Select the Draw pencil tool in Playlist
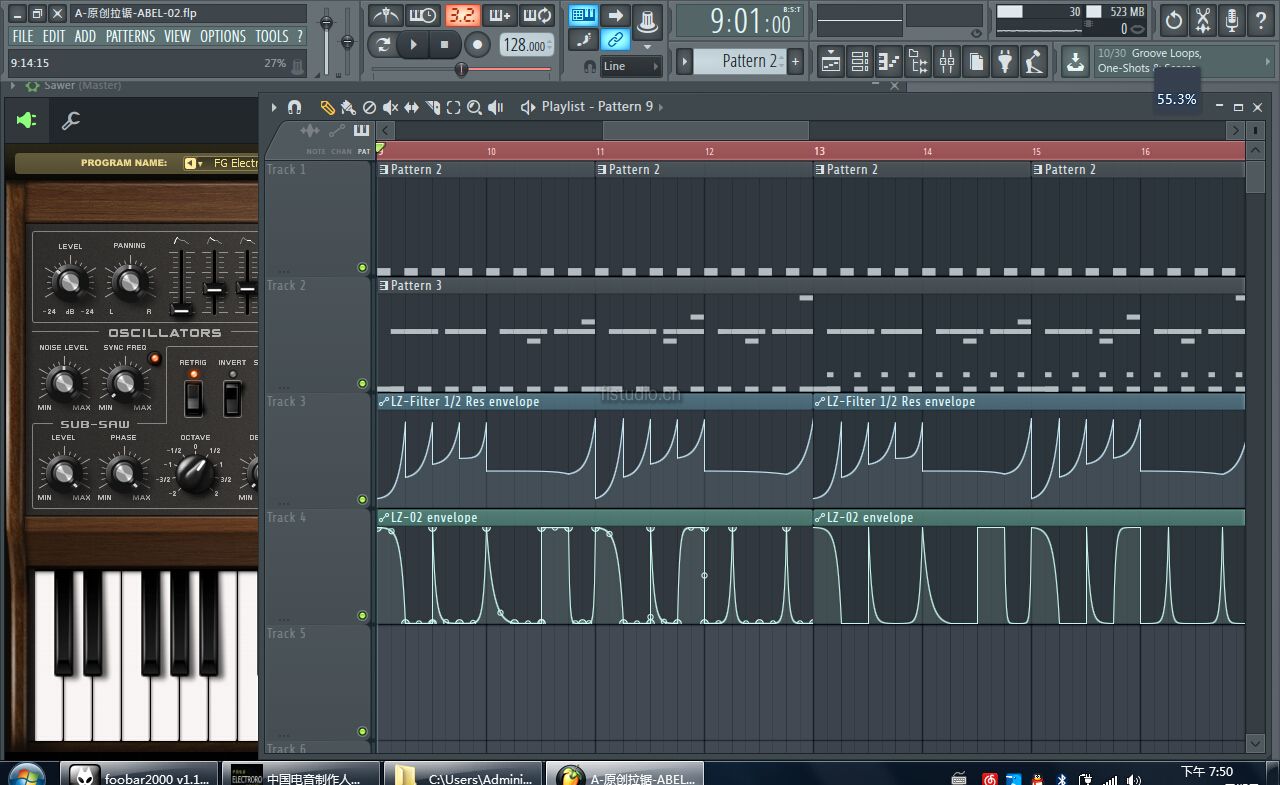The image size is (1280, 785). tap(327, 107)
